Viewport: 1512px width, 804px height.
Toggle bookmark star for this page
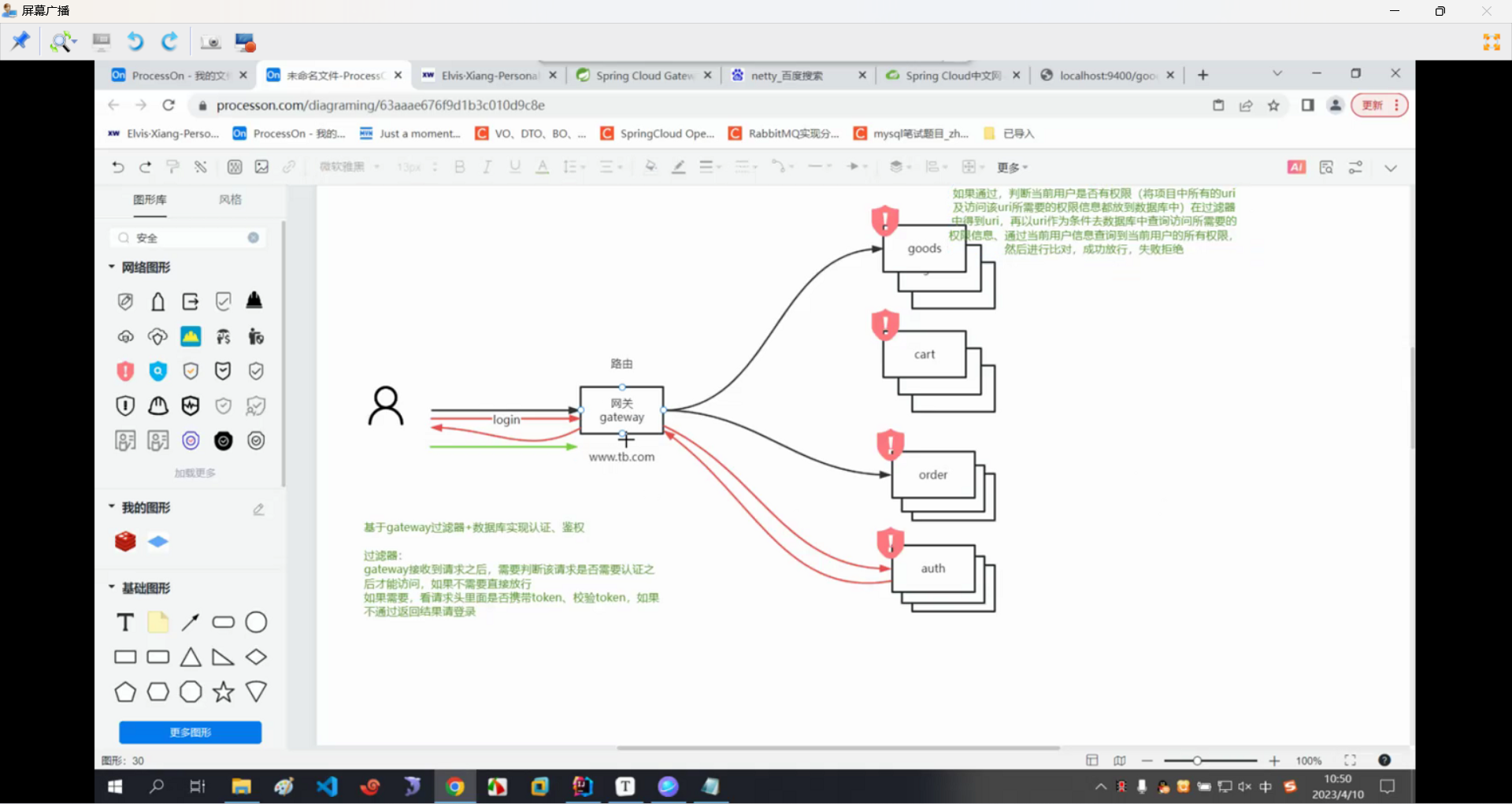coord(1273,106)
